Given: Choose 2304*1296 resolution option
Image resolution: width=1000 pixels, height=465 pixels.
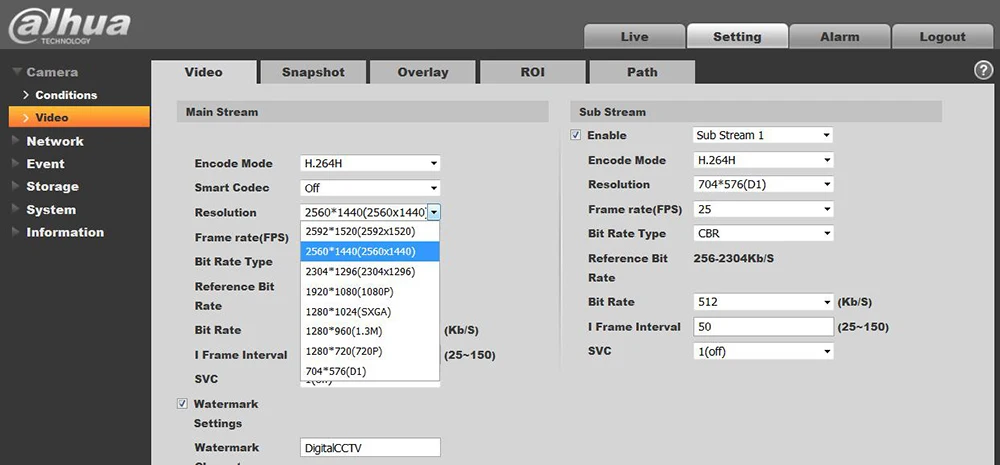Looking at the screenshot, I should 370,272.
